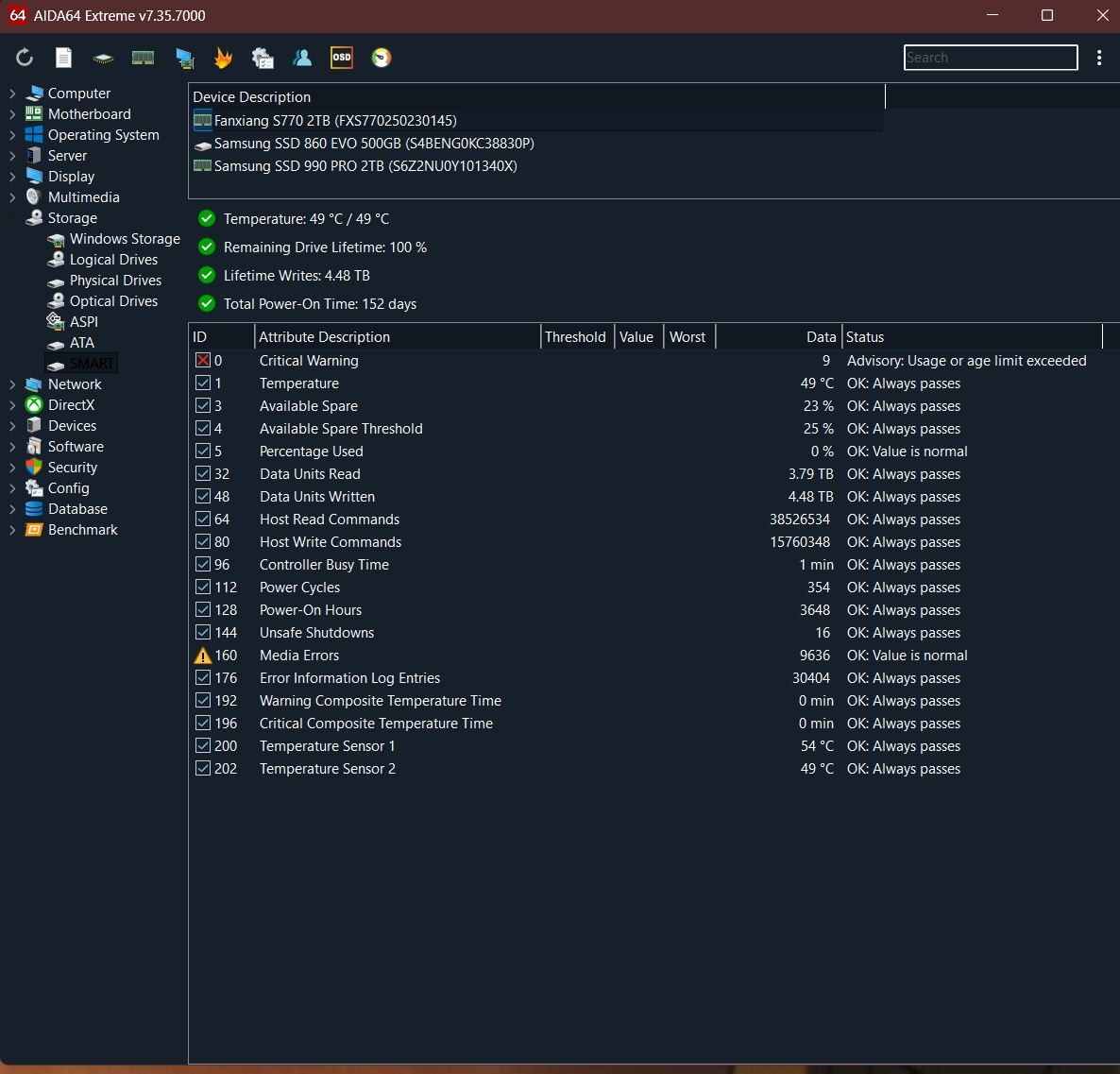1120x1074 pixels.
Task: Click the Threshold column header
Action: tap(577, 337)
